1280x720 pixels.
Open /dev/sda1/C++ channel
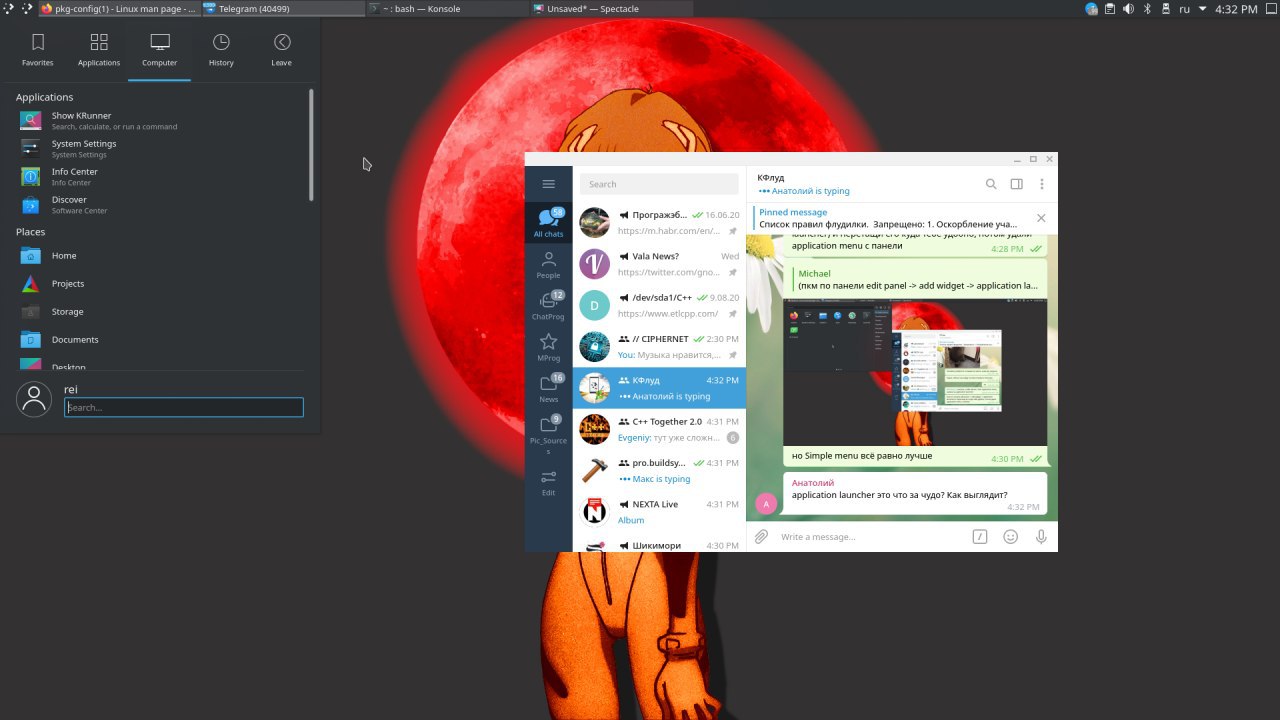(x=660, y=305)
